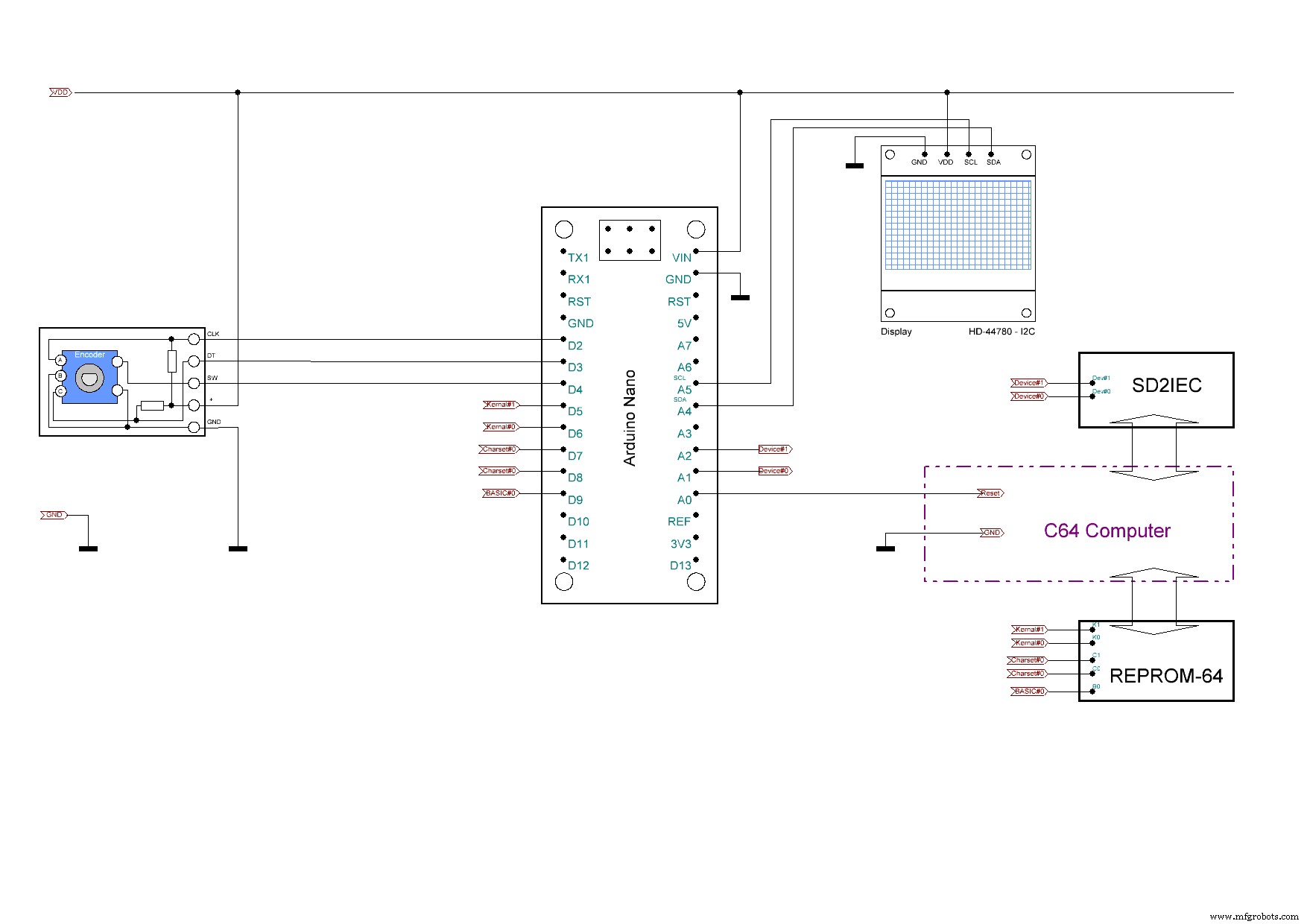Select the HD-44780 I2C Display symbol
Viewport: 1307px width, 924px height.
tap(958, 231)
